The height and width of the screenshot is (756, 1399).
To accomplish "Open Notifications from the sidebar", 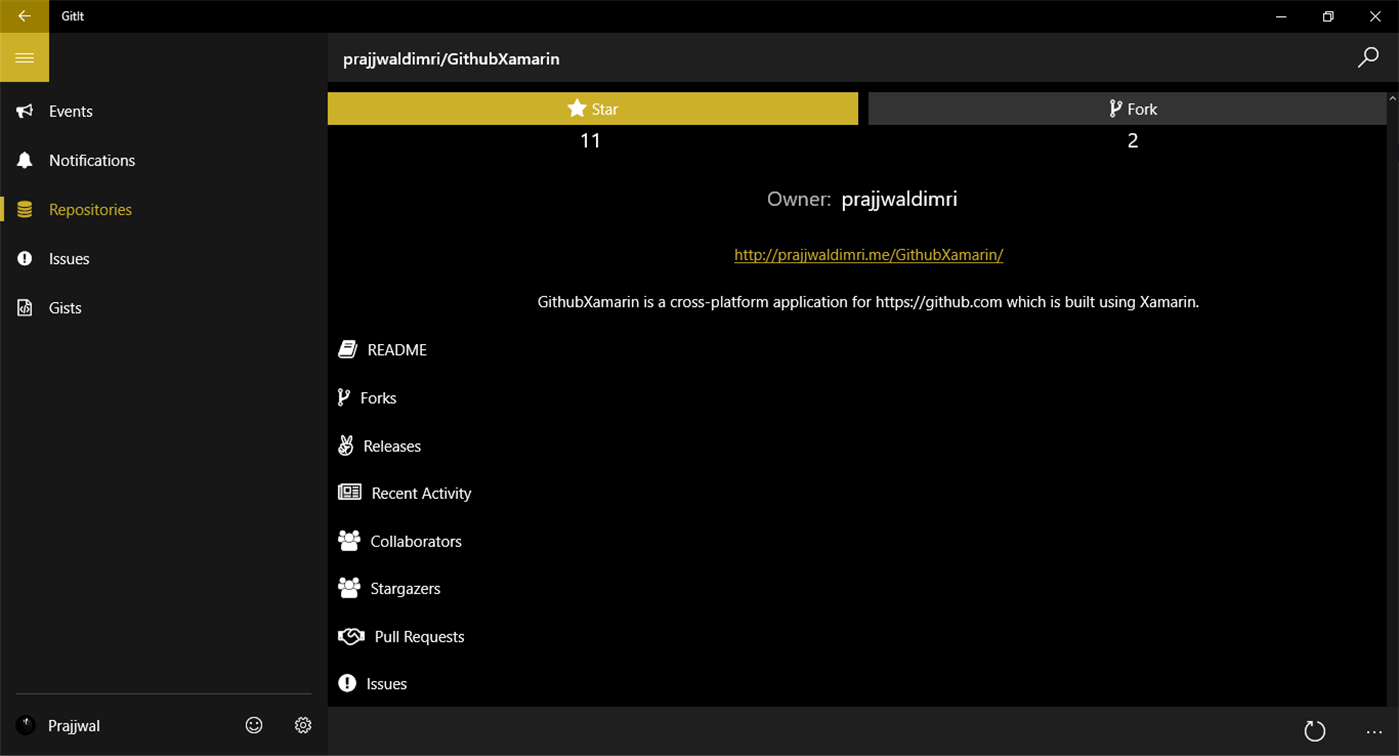I will [x=92, y=160].
